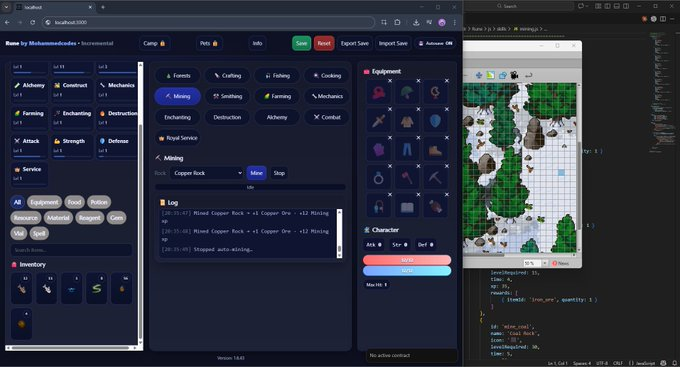Switch to the Combat skill tab
The image size is (680, 367).
click(327, 117)
